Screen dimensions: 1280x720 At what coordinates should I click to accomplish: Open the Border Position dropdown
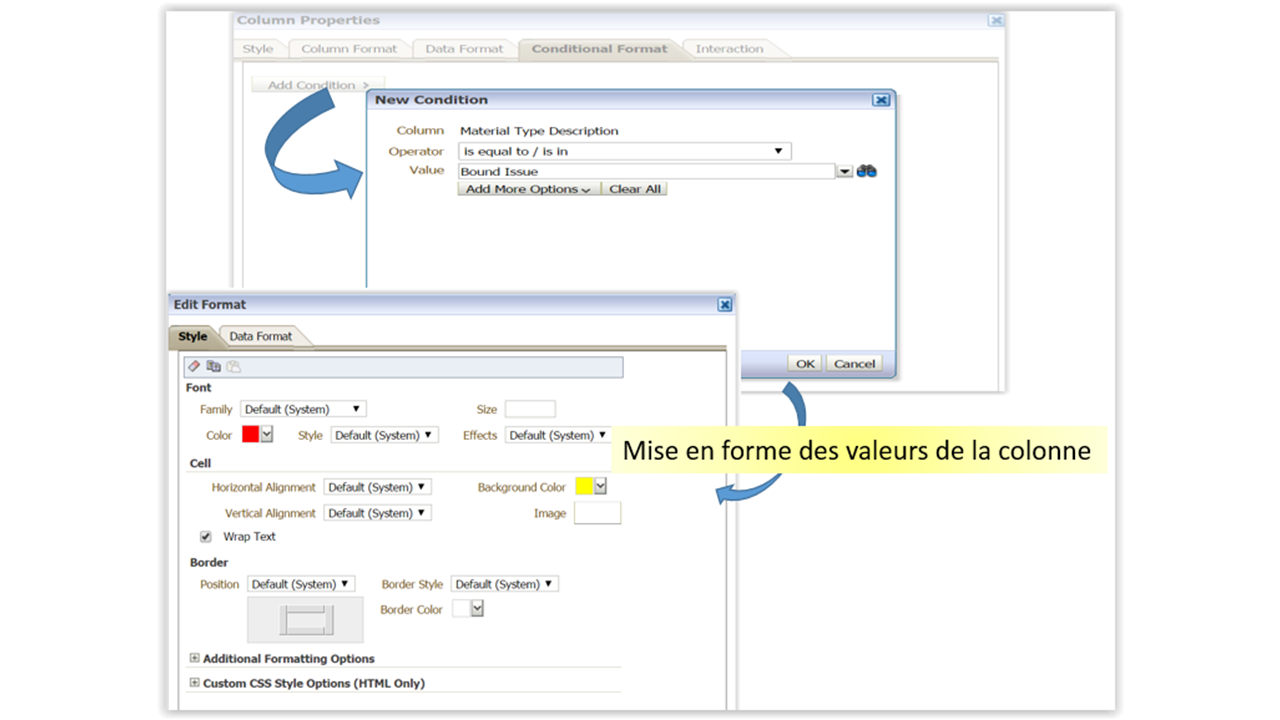point(301,584)
